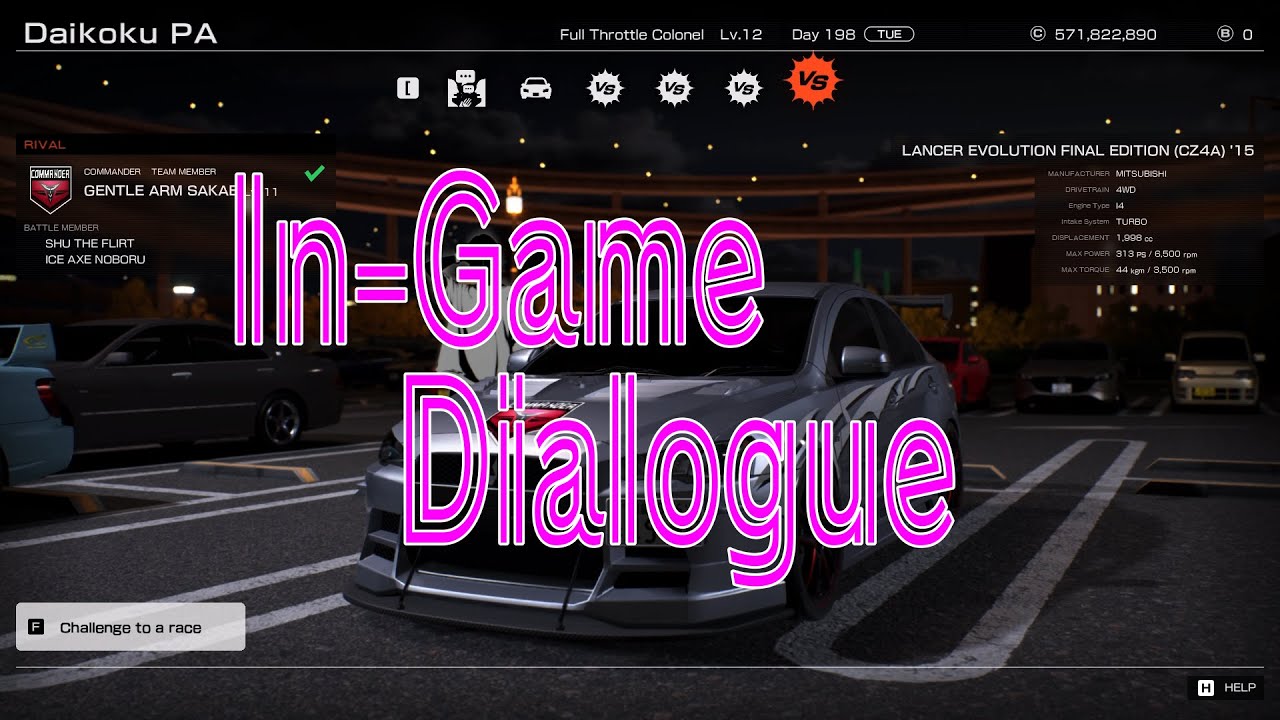This screenshot has height=720, width=1280.
Task: Select the white car icon
Action: click(535, 88)
